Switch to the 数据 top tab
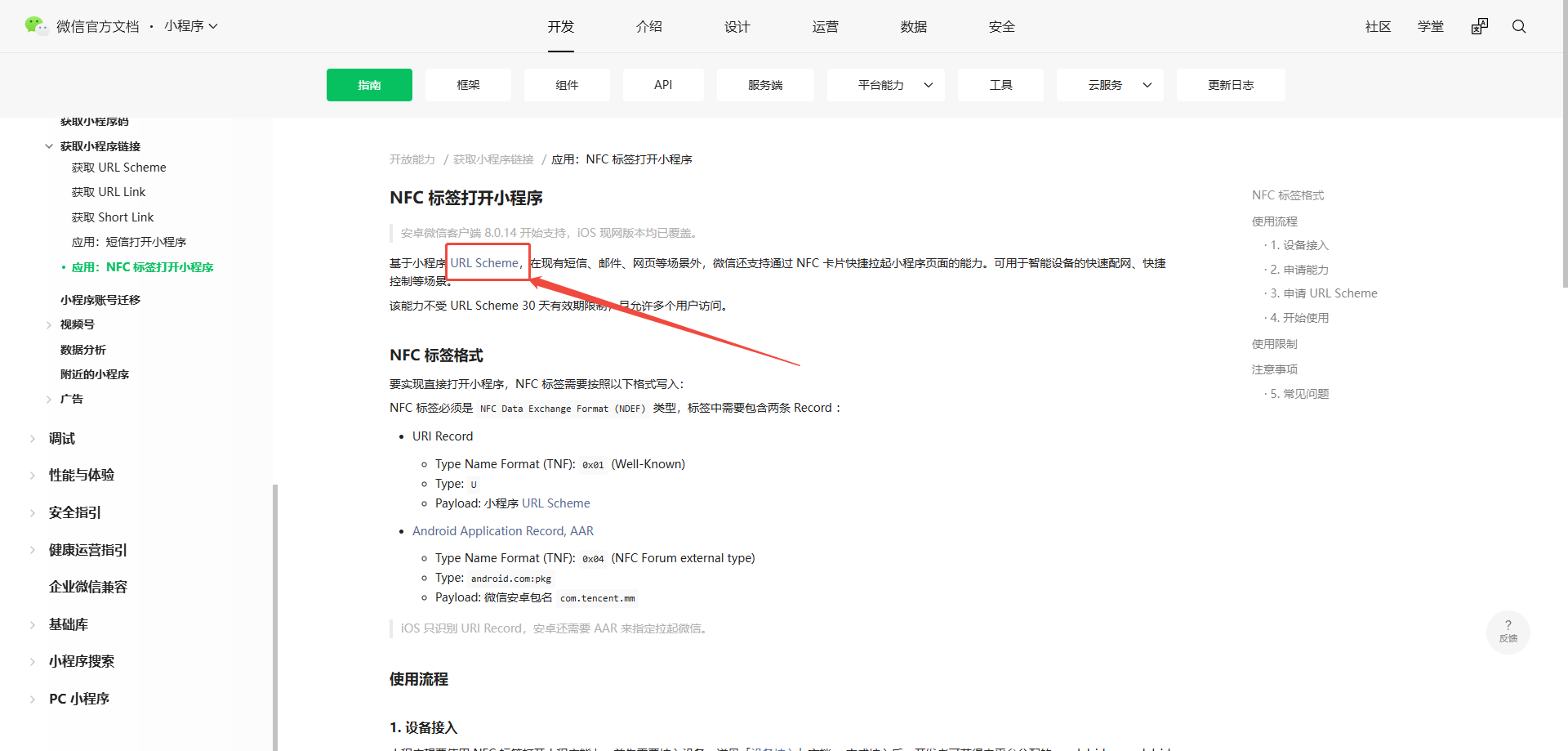Viewport: 1568px width, 751px height. pos(914,26)
